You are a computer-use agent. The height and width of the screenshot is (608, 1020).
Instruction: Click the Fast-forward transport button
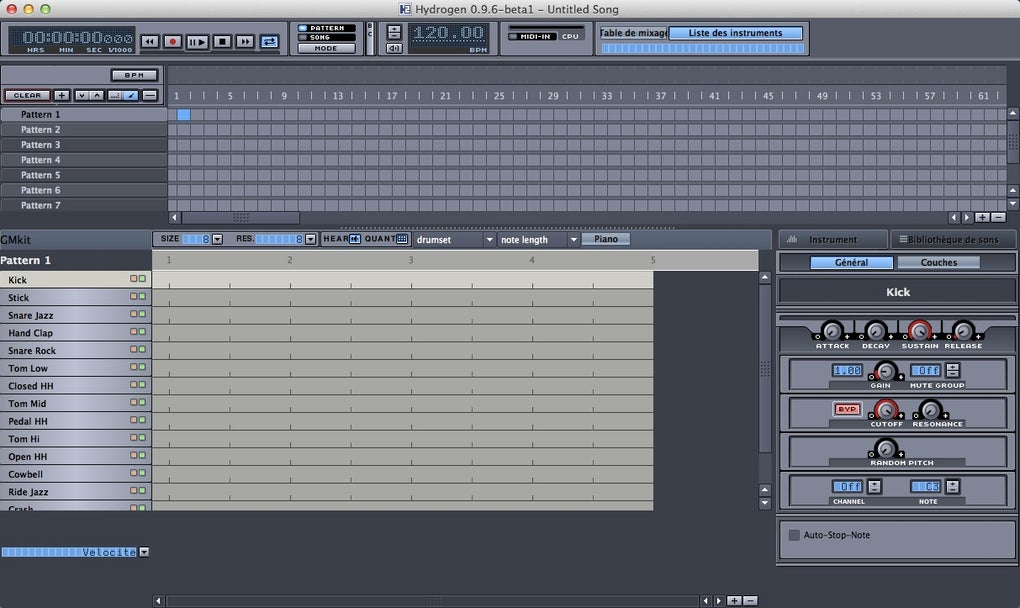click(245, 42)
